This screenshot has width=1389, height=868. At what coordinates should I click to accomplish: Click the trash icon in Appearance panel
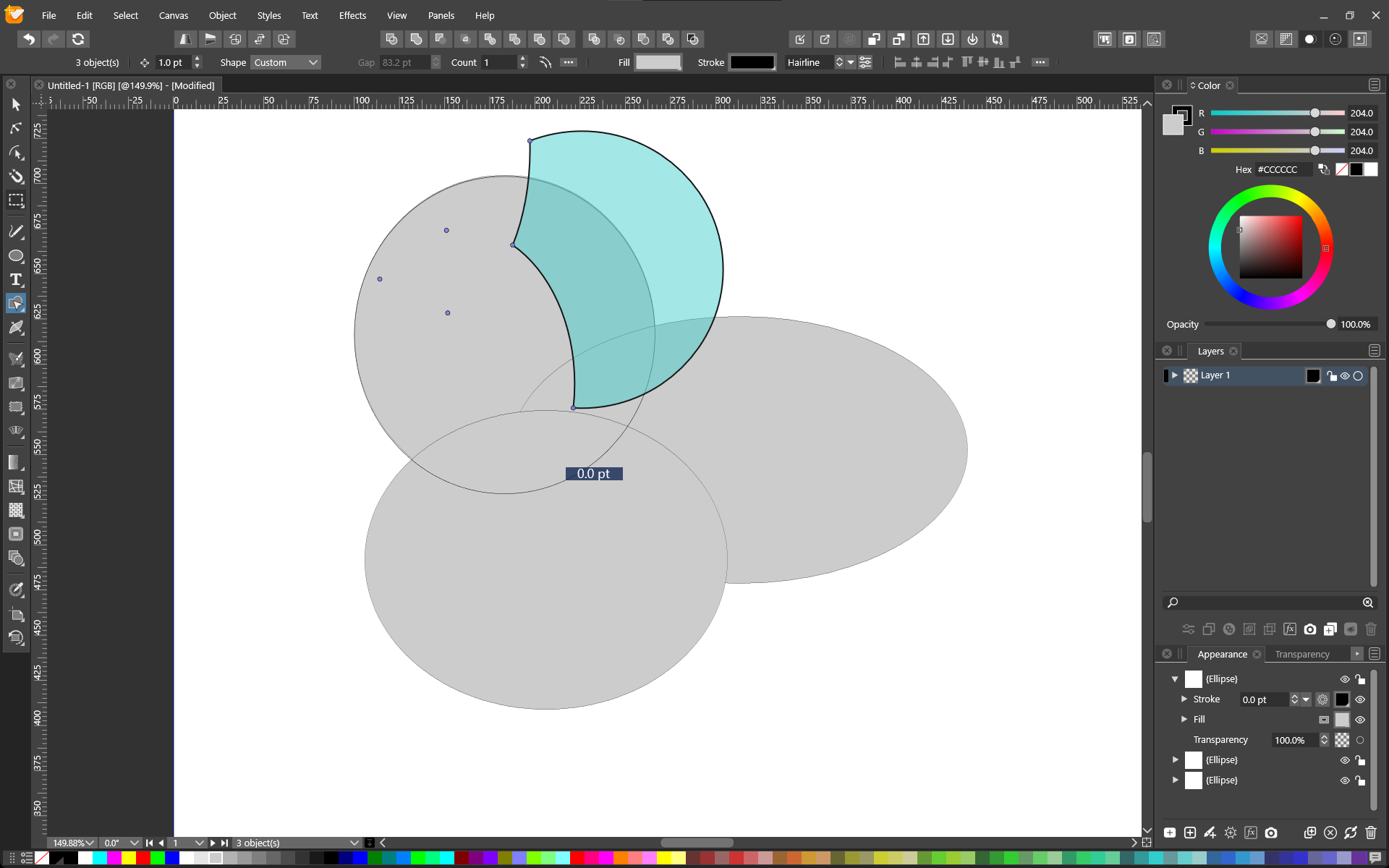coord(1370,833)
